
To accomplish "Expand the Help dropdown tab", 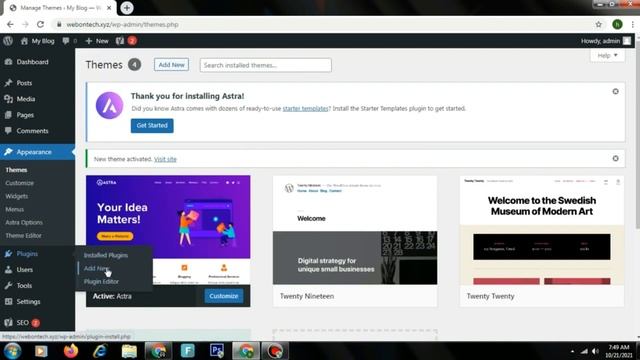I will pyautogui.click(x=607, y=56).
